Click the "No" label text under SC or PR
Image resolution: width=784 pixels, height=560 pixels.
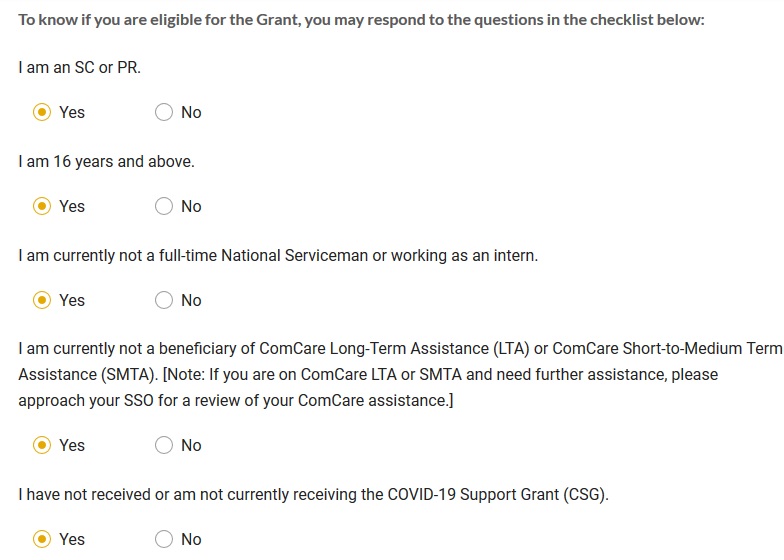pos(191,112)
